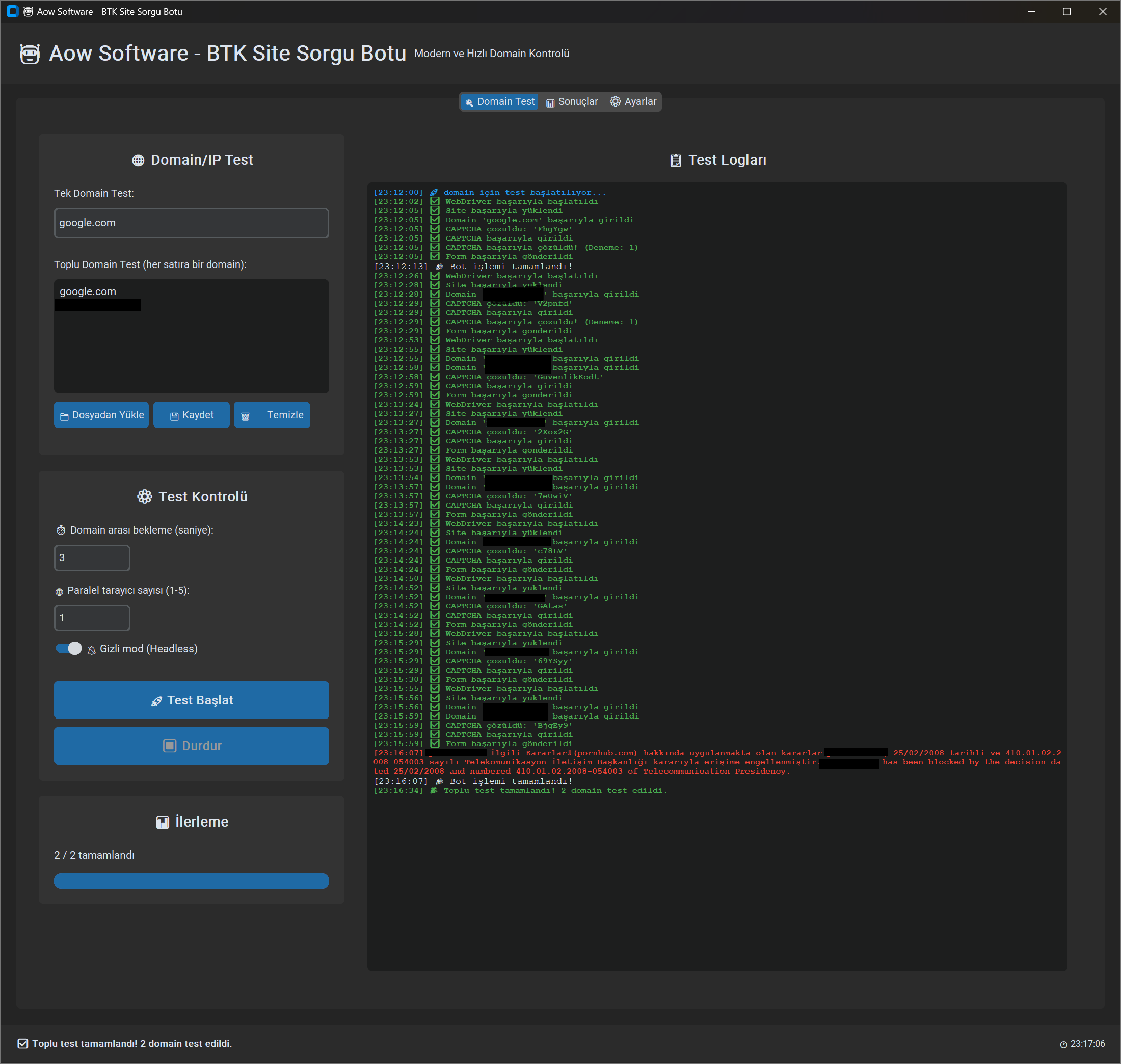Viewport: 1121px width, 1064px height.
Task: Click log line "CAPTCHA çözüldü: '69YSyy'"
Action: click(473, 662)
